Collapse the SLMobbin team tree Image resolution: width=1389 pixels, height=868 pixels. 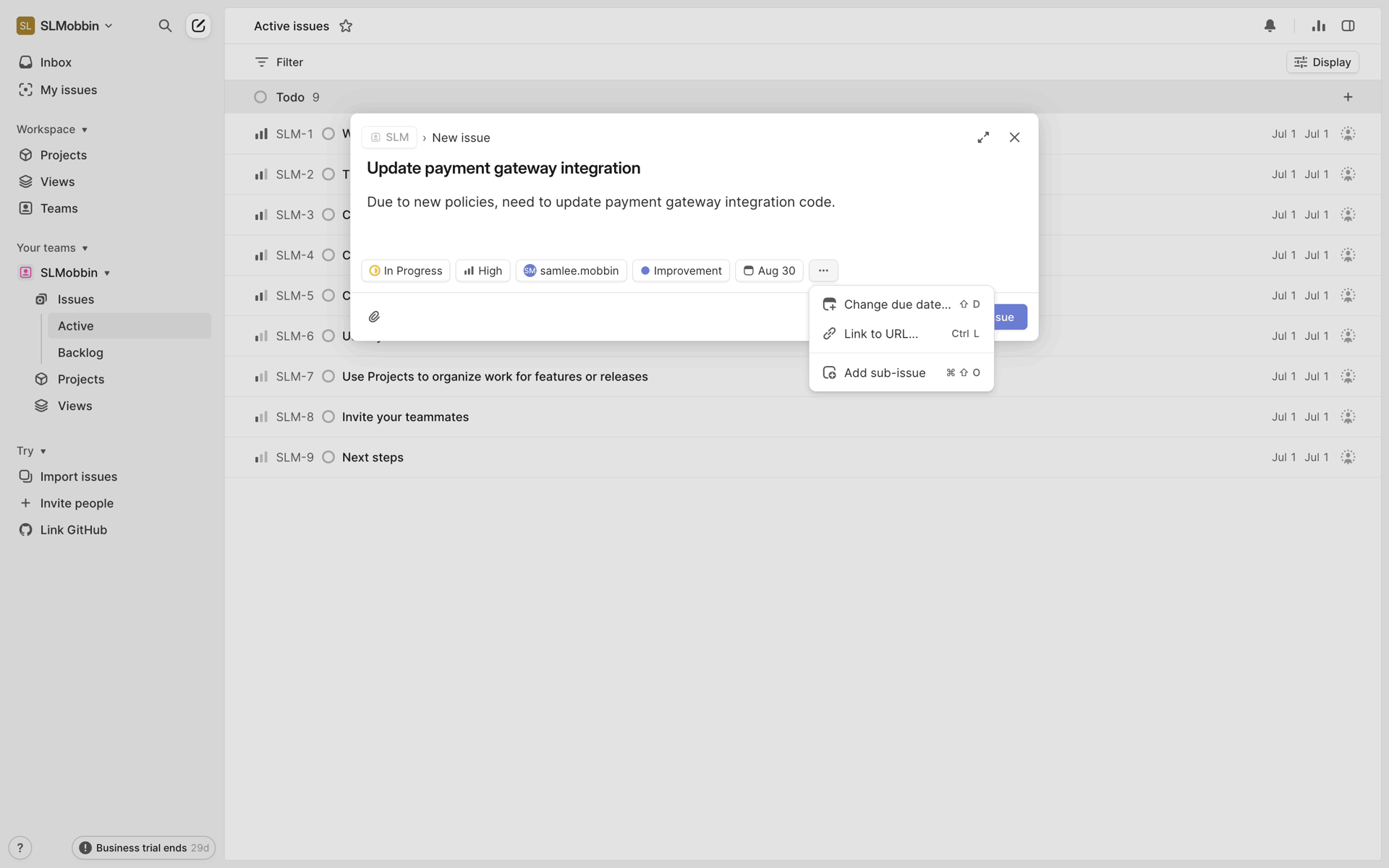click(107, 273)
